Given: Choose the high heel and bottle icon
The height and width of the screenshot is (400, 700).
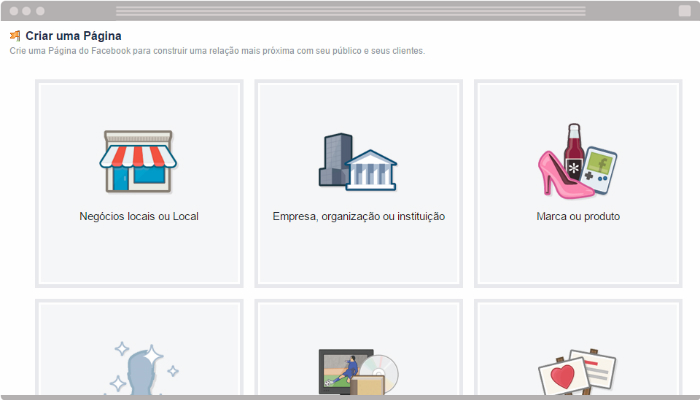Looking at the screenshot, I should tap(577, 161).
